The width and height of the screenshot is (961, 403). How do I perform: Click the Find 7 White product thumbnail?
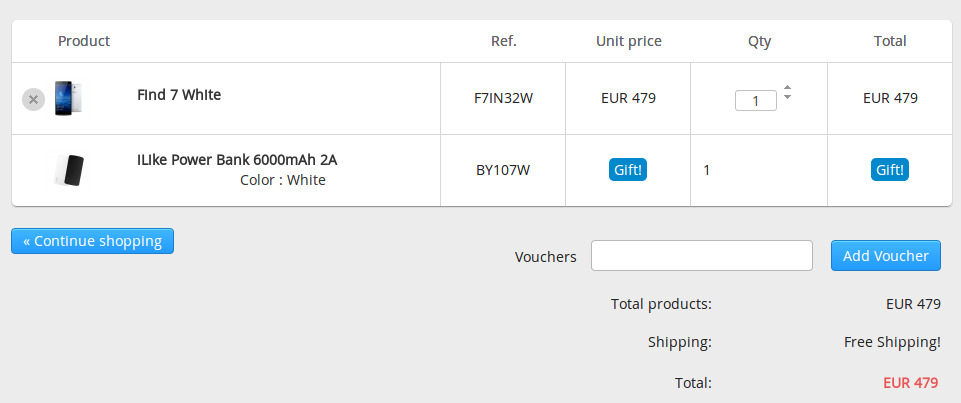point(68,98)
